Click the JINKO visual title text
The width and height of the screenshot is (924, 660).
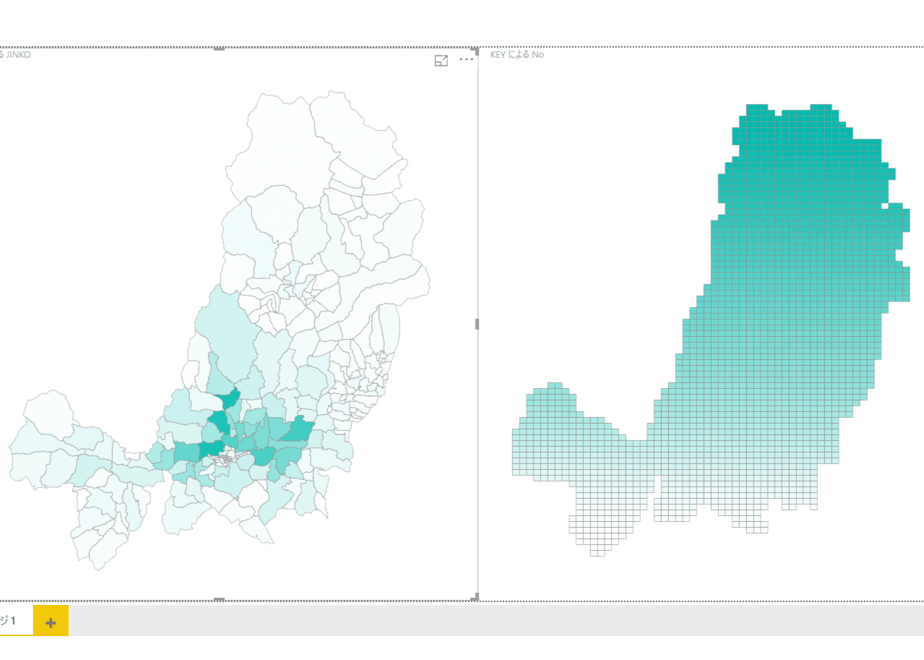pos(16,55)
